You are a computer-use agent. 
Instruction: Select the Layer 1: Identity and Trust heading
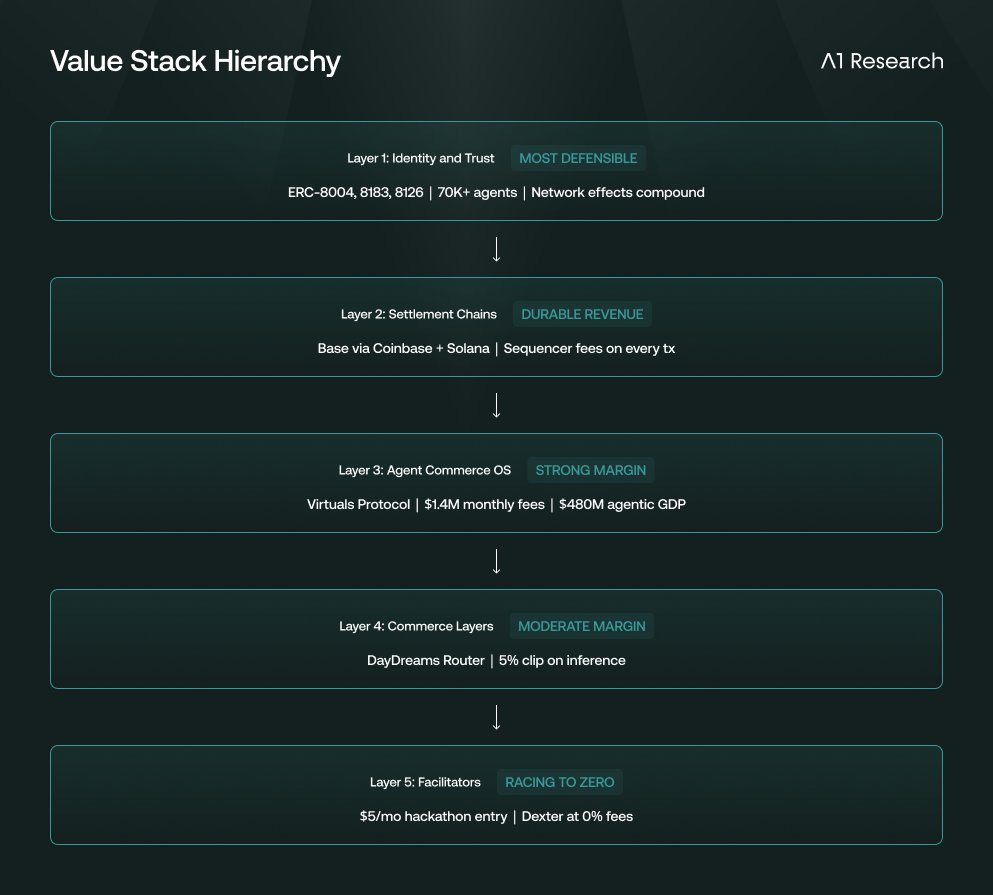point(421,158)
